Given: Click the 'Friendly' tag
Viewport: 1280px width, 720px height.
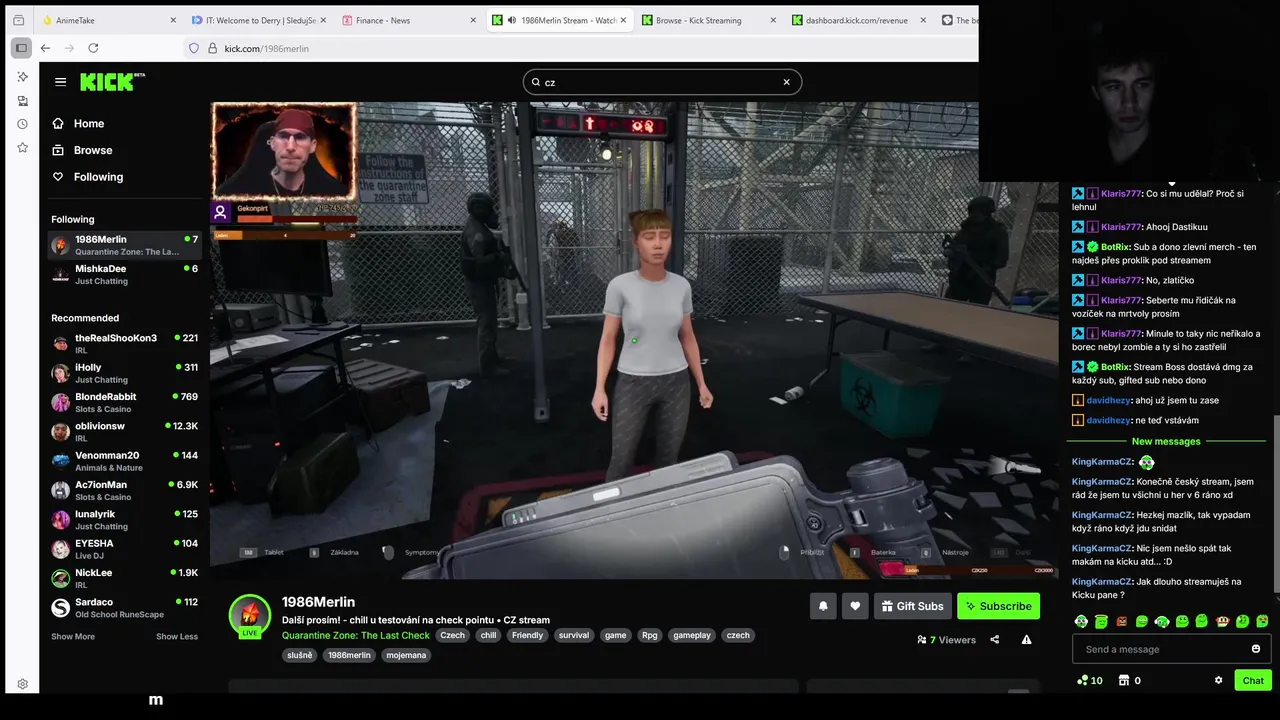Looking at the screenshot, I should (528, 635).
